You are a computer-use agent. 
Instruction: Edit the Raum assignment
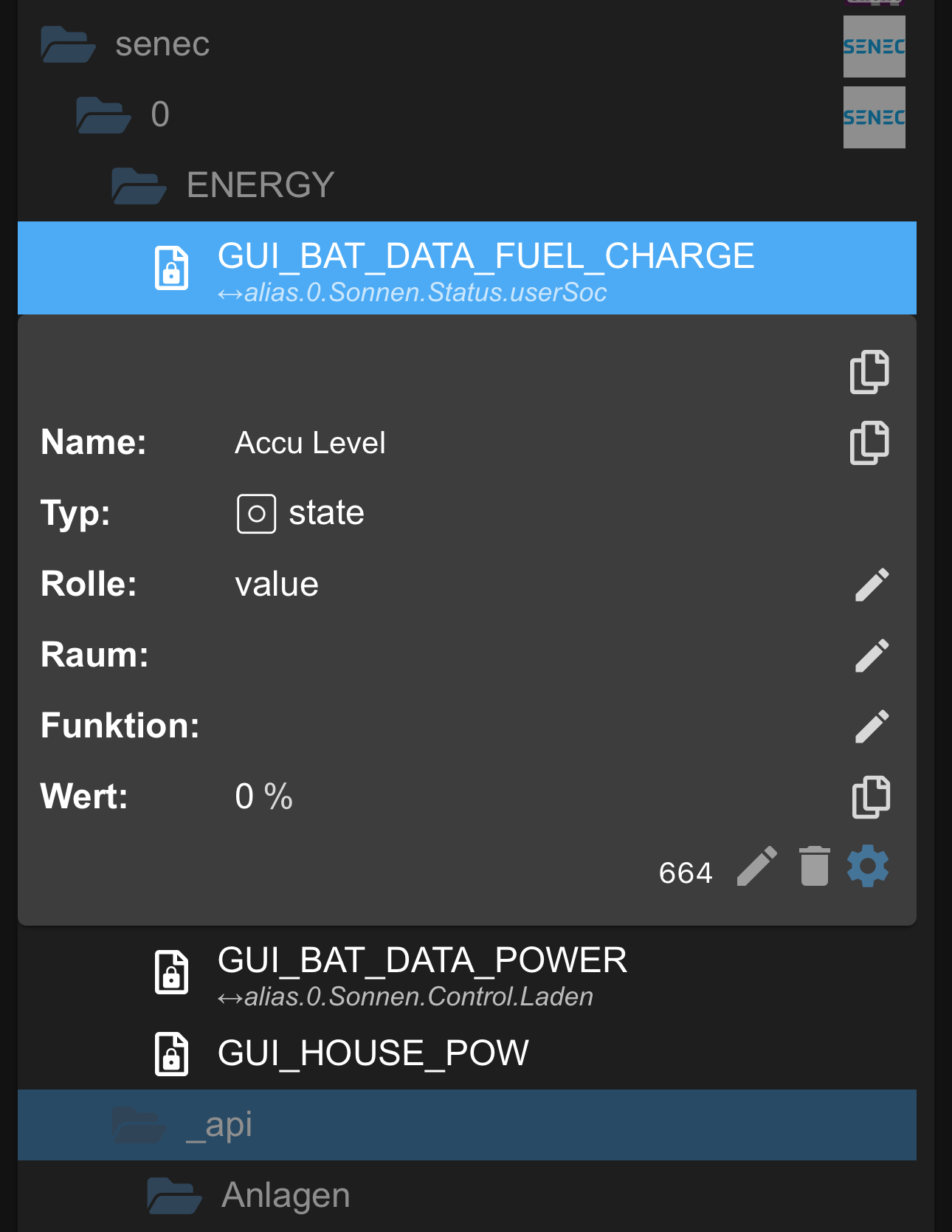point(872,655)
